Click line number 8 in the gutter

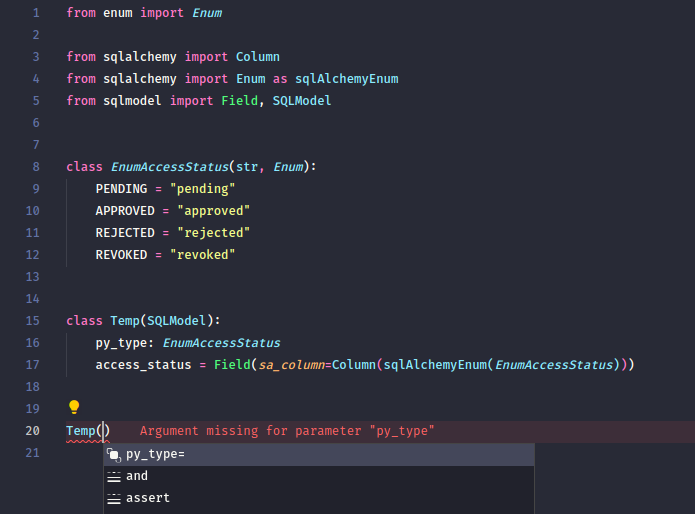[x=36, y=167]
